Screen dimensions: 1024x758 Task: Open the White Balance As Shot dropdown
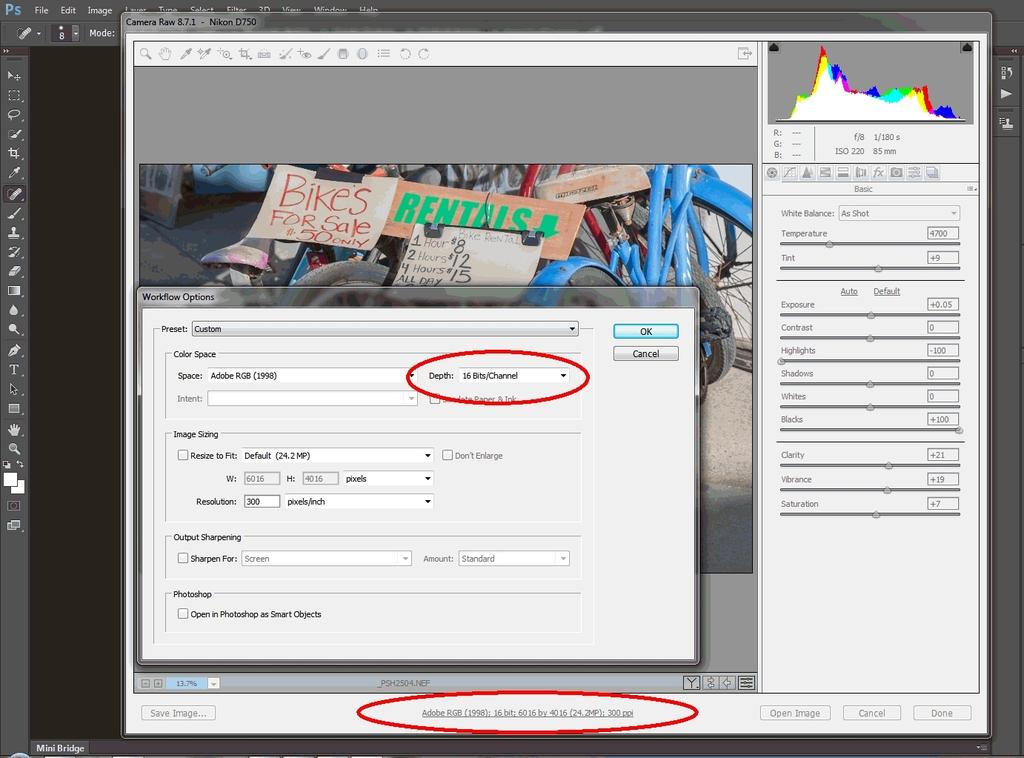click(x=898, y=213)
